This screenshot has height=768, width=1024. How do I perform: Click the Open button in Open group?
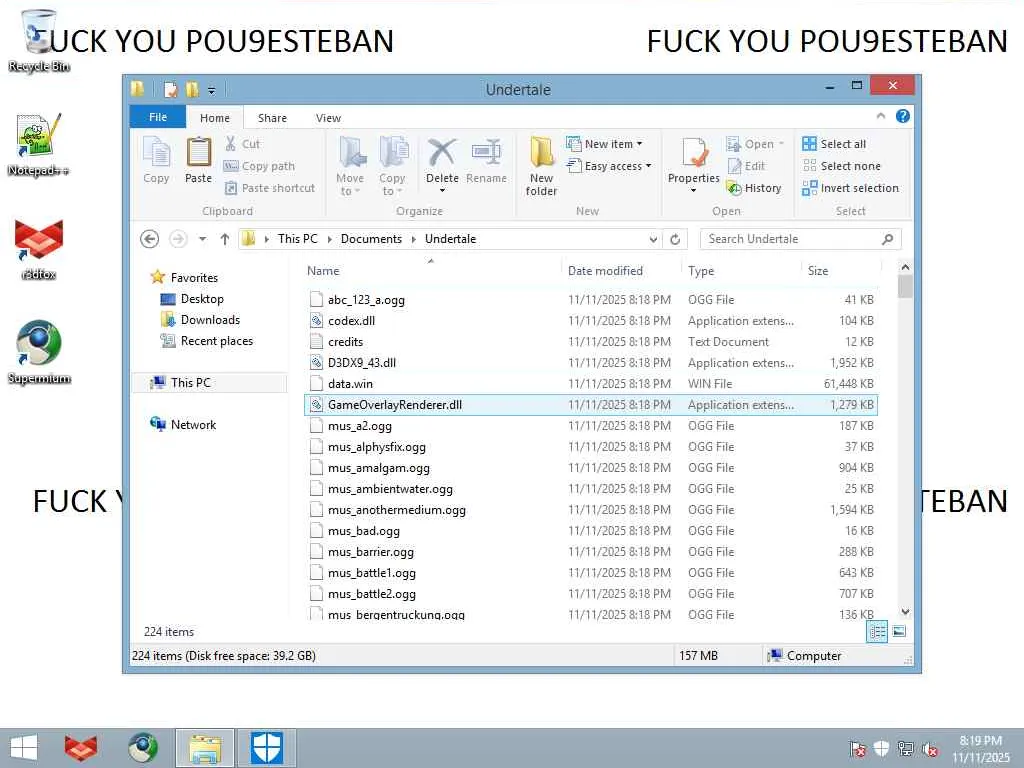click(755, 144)
